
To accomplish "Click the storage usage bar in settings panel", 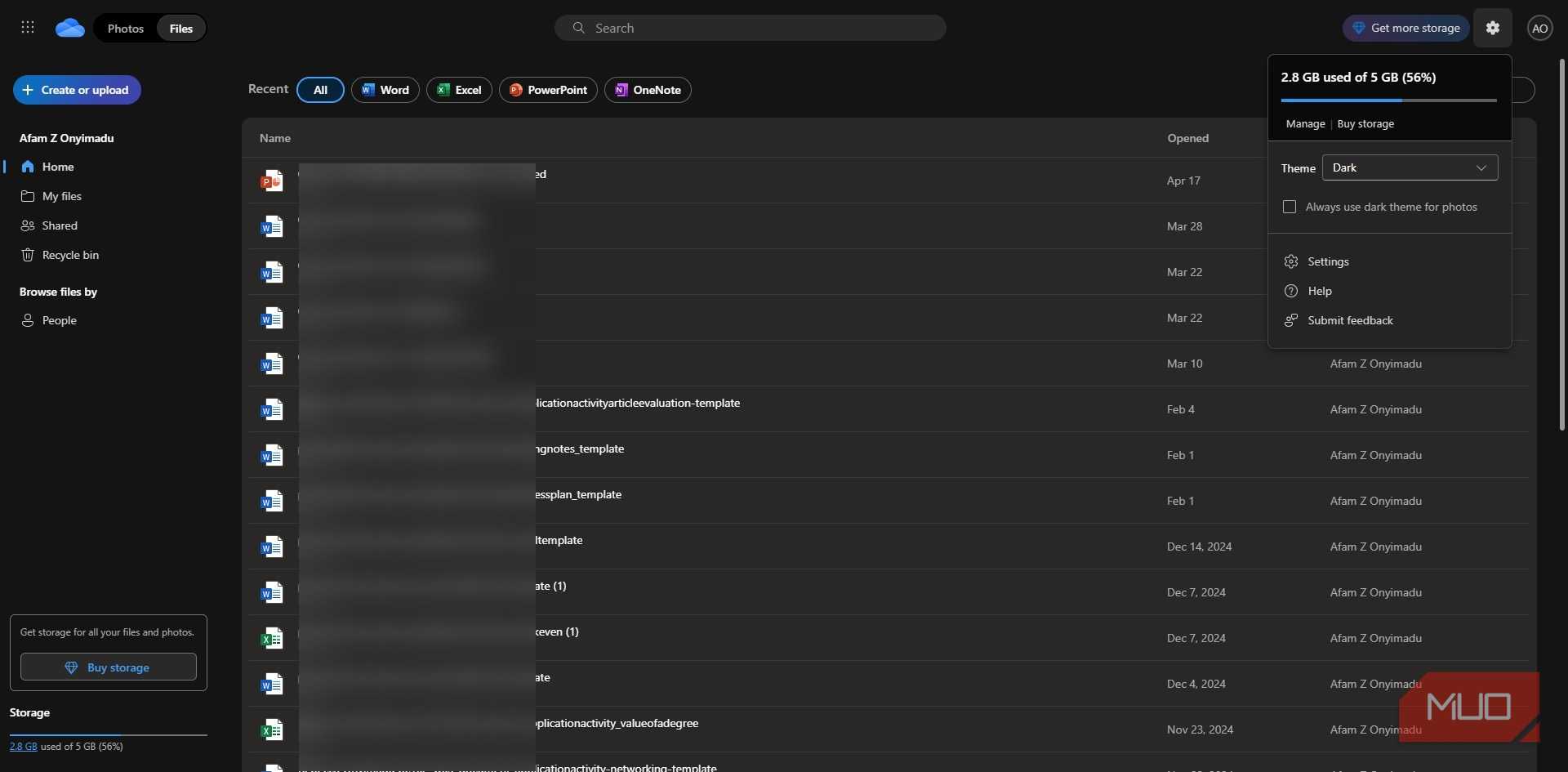I will [x=1388, y=100].
